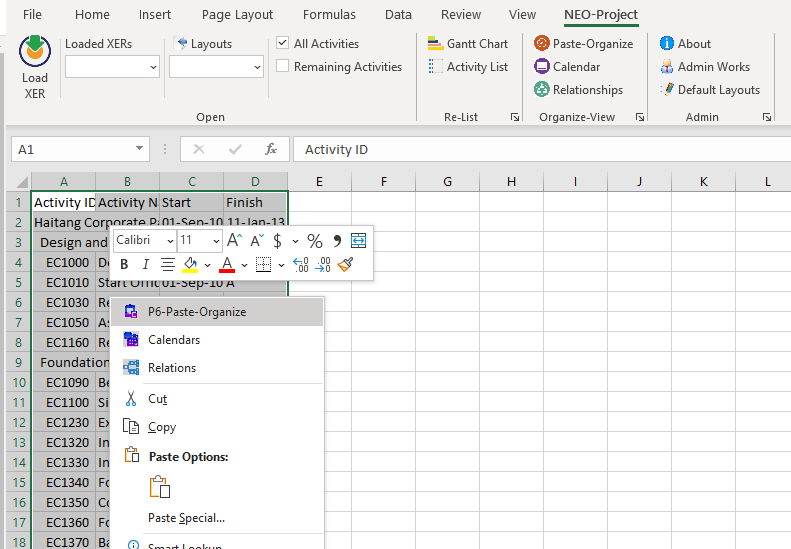The width and height of the screenshot is (791, 549).
Task: Click the Merge and Center icon
Action: (x=358, y=241)
